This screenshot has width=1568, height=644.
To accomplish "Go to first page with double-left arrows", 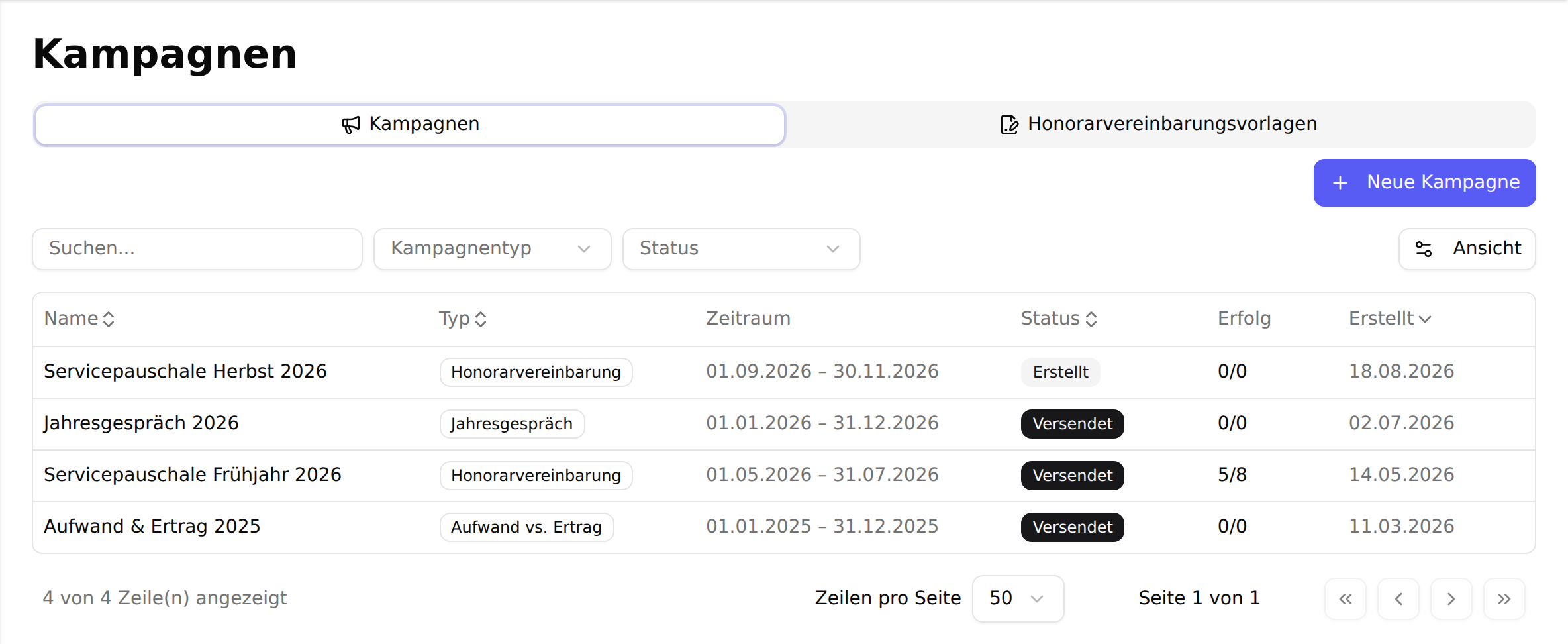I will [1346, 599].
